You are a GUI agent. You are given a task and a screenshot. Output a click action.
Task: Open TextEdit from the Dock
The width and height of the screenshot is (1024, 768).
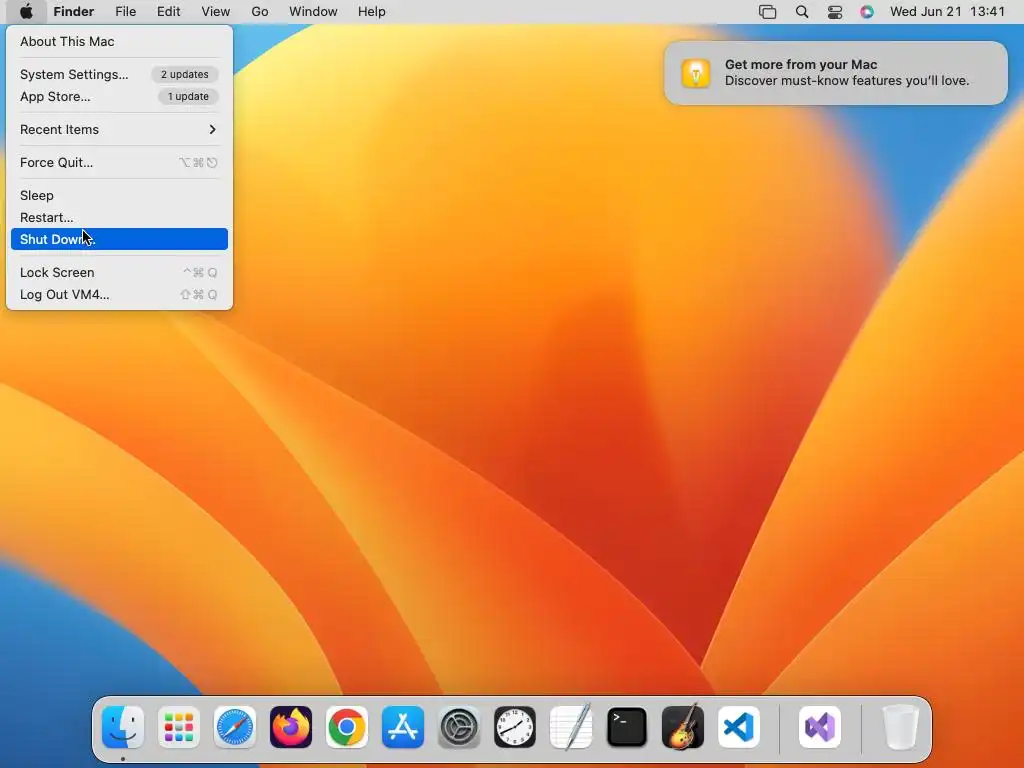tap(571, 727)
